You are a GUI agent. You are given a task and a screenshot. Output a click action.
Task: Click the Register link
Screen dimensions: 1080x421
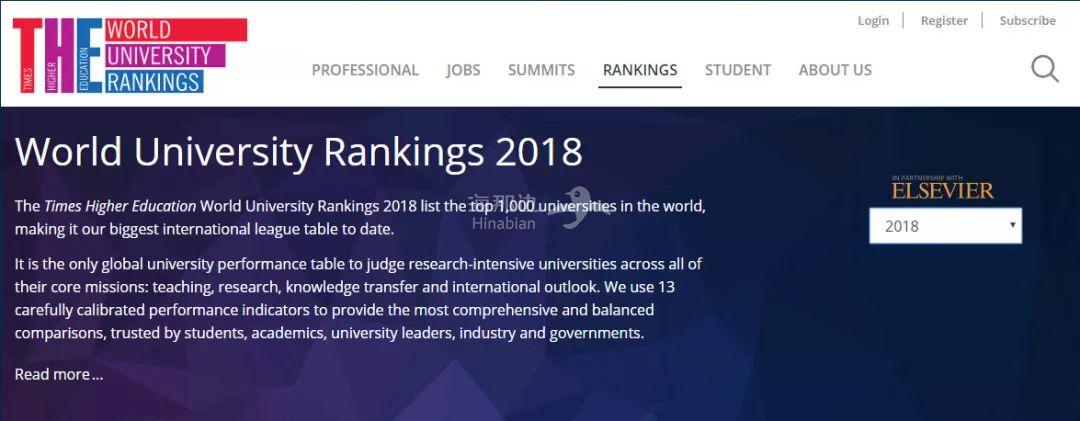coord(944,21)
